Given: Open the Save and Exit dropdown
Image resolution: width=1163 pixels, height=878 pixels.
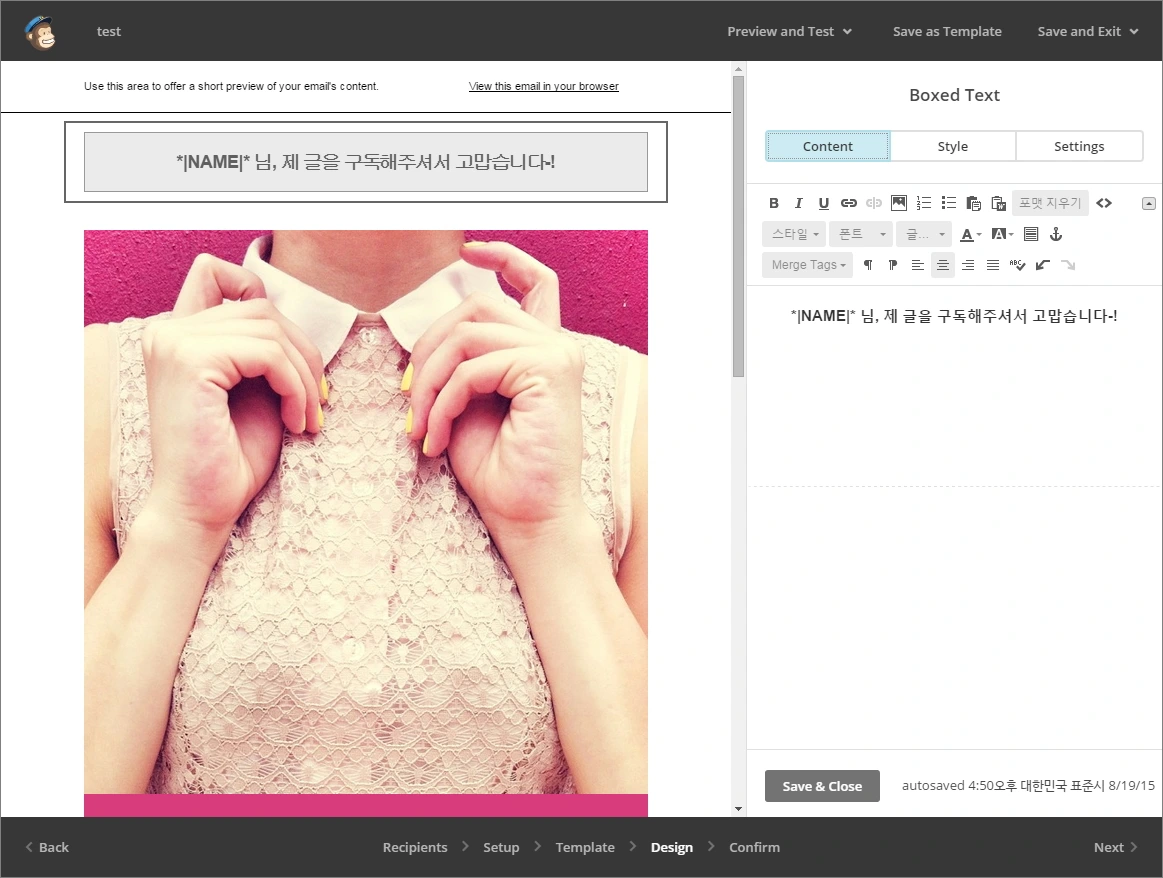Looking at the screenshot, I should click(1087, 31).
